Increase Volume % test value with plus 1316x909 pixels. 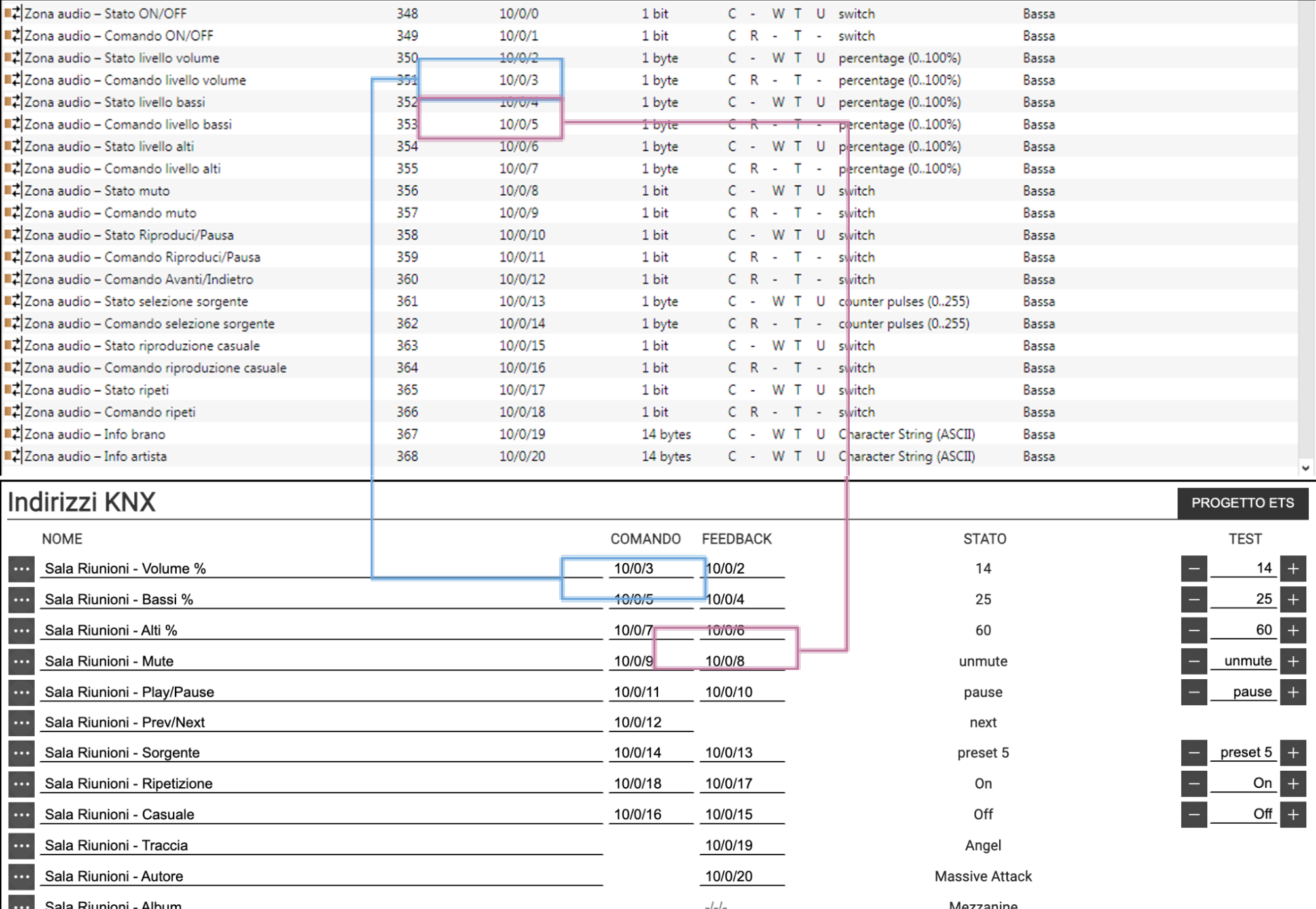pyautogui.click(x=1293, y=568)
